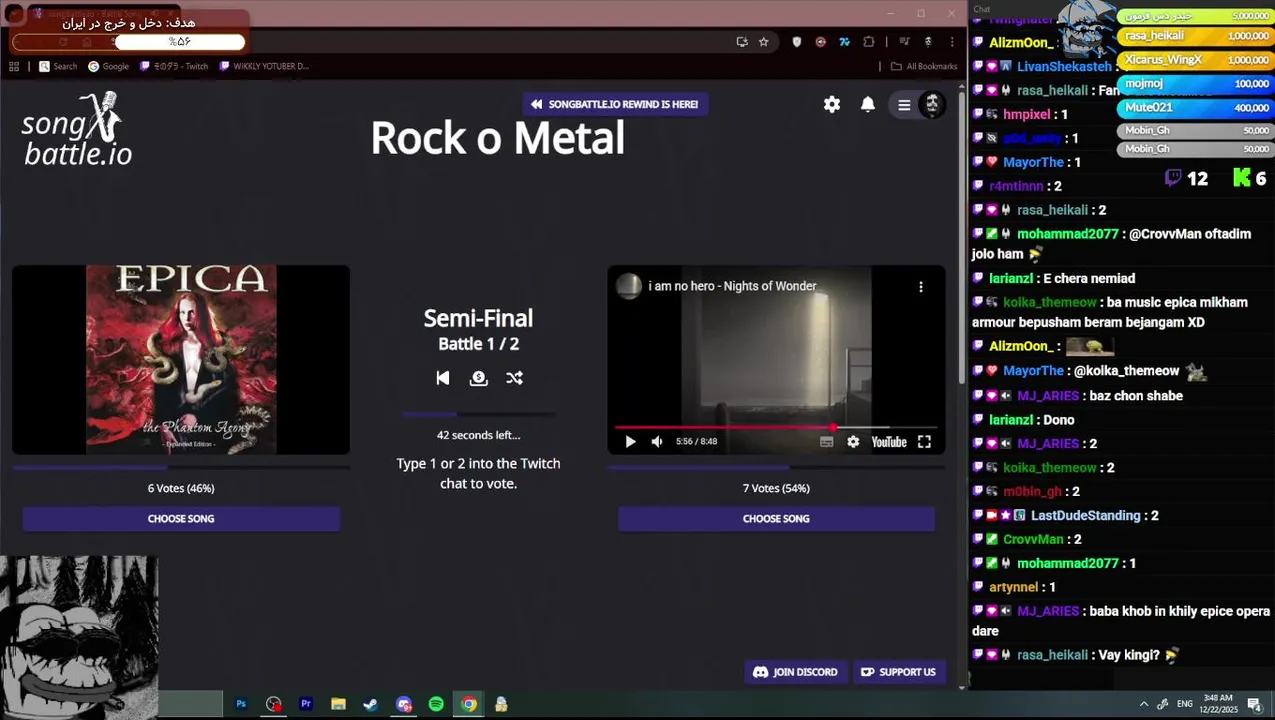Select the 7 Votes (54%) label
This screenshot has height=720, width=1275.
[776, 488]
